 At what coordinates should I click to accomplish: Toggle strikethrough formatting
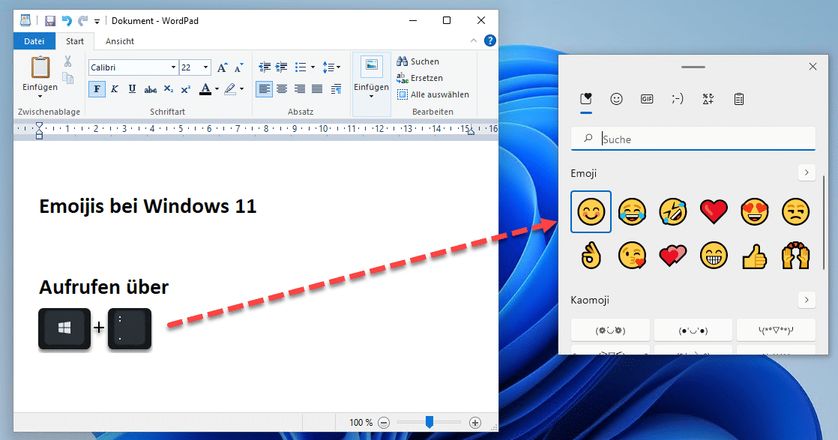click(150, 89)
